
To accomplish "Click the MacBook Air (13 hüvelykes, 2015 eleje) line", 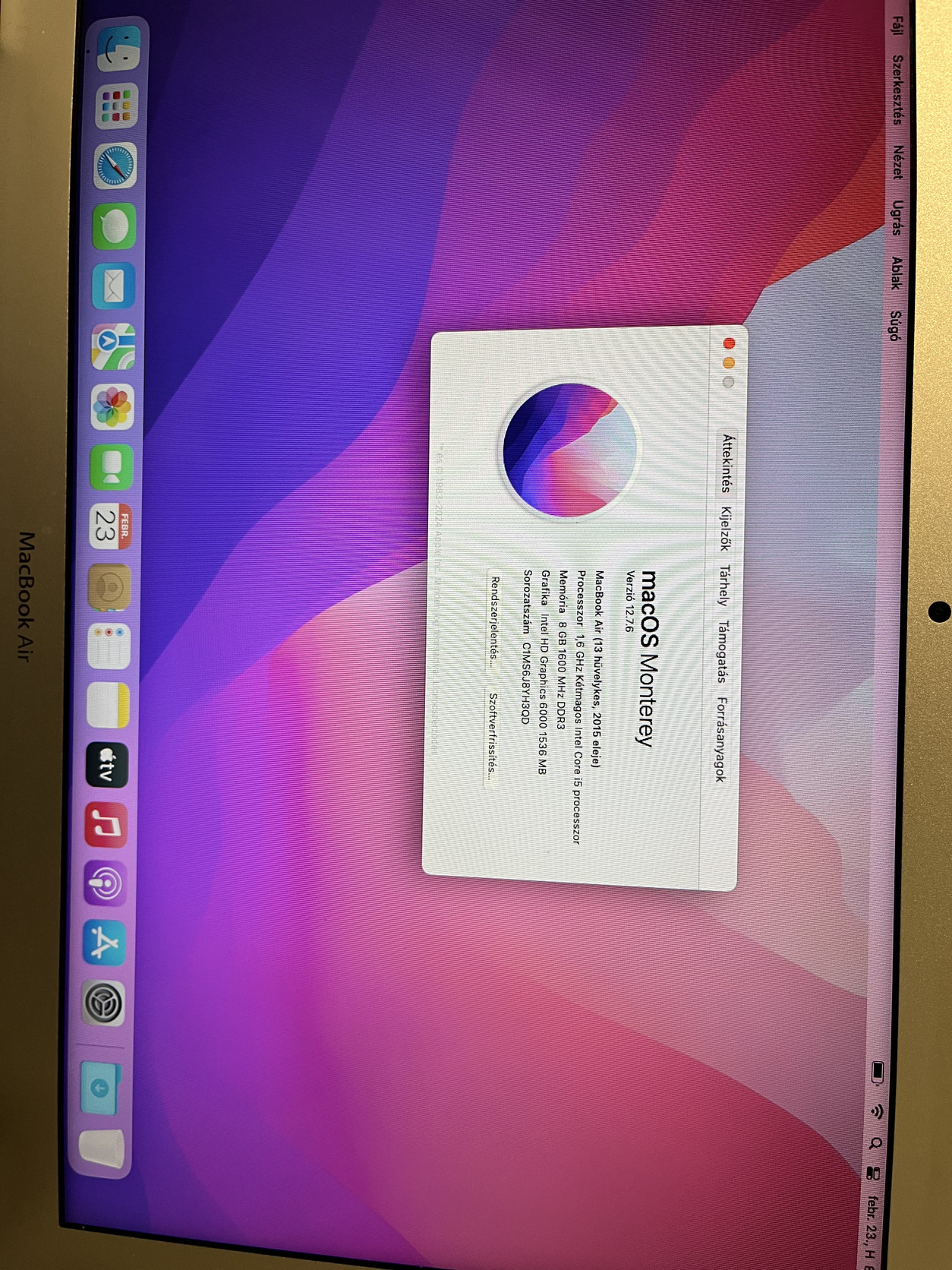I will tap(599, 668).
